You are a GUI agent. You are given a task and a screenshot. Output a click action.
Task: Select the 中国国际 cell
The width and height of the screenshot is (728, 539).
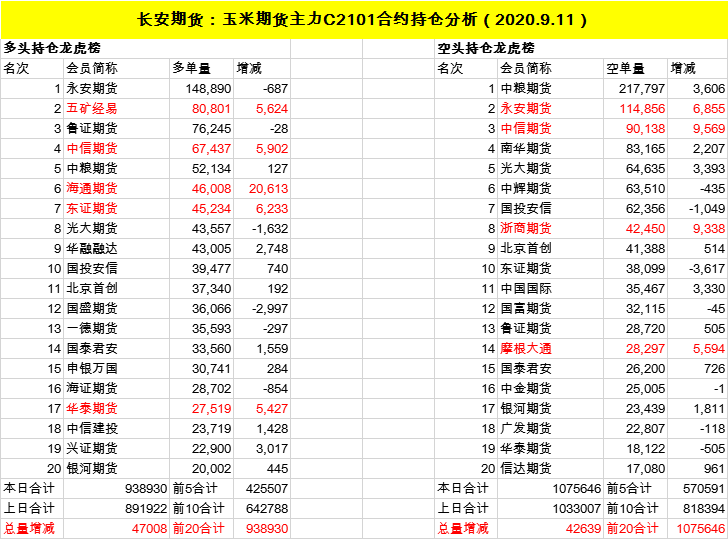pyautogui.click(x=551, y=288)
